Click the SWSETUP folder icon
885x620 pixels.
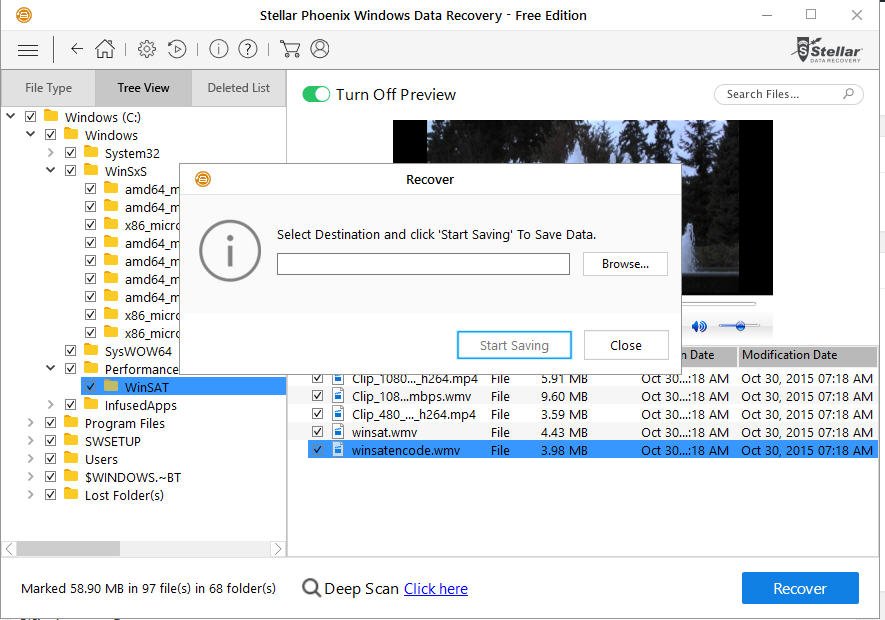coord(71,440)
